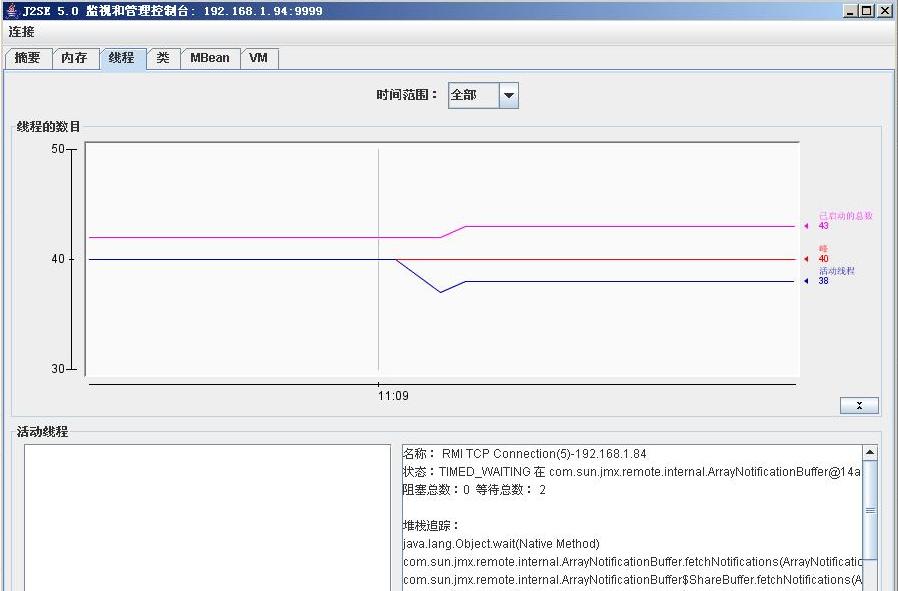Click the java.lang.Object.wait(Native Method) stack line
This screenshot has width=898, height=591.
click(501, 543)
